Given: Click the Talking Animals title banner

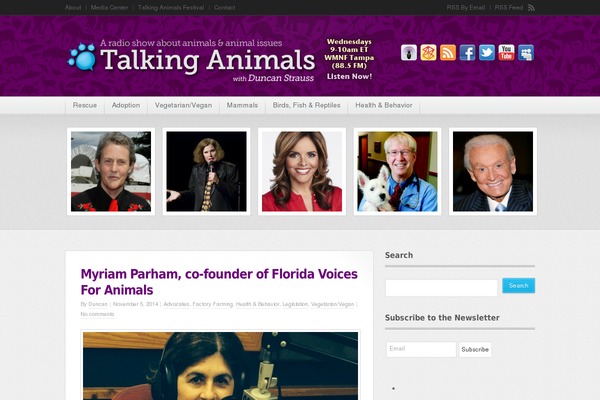Looking at the screenshot, I should (207, 60).
